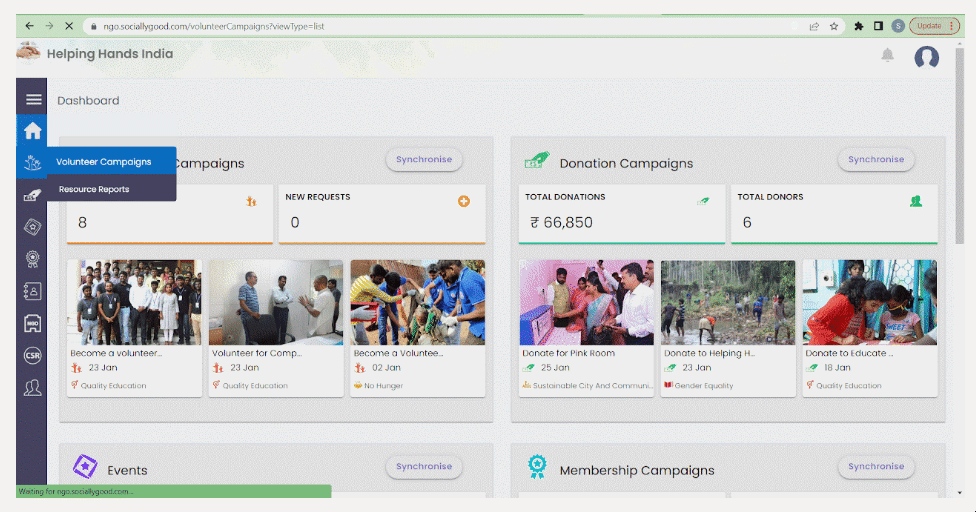This screenshot has width=976, height=512.
Task: Open the Donate to Educate card image
Action: (x=870, y=302)
